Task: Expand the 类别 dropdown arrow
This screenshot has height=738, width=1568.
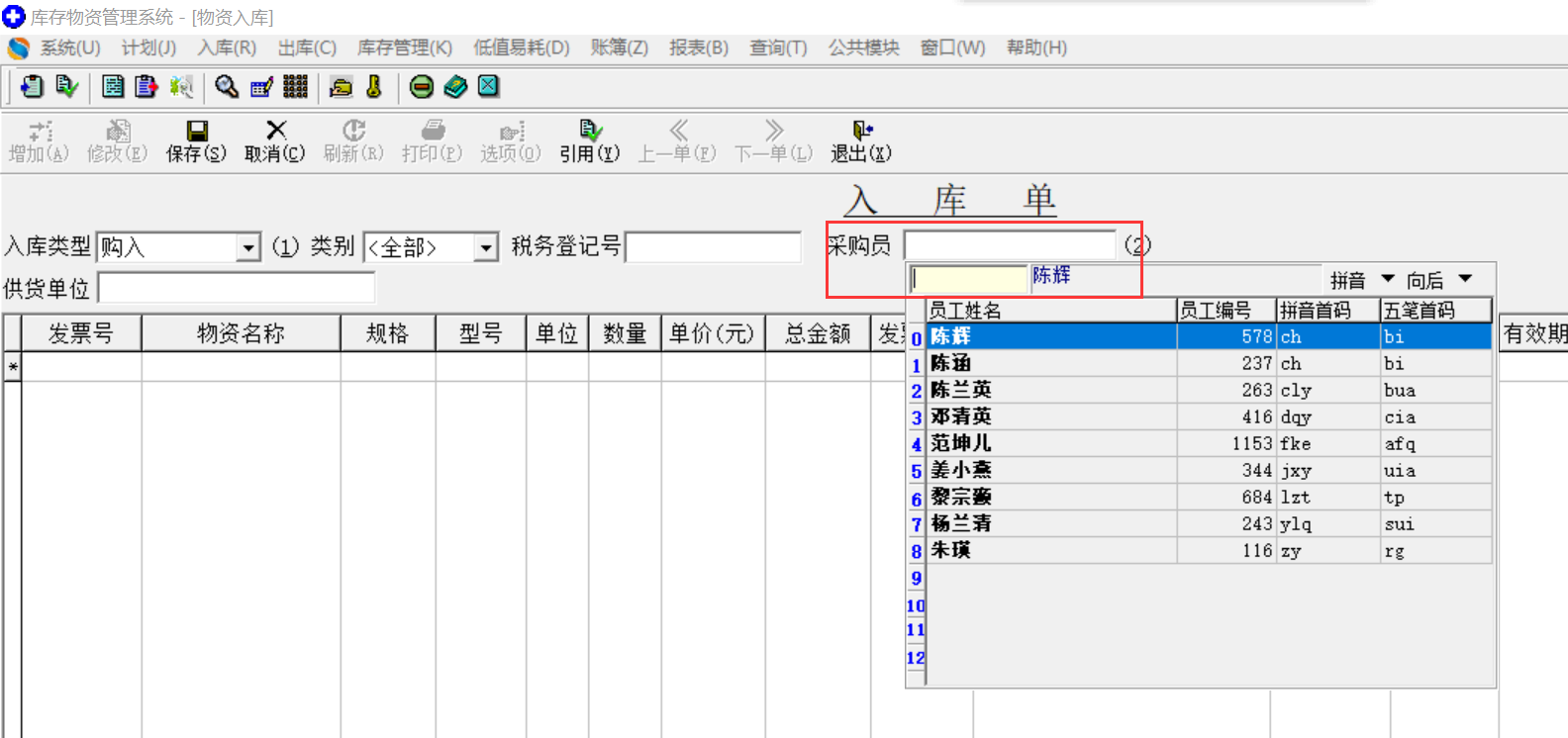Action: [x=485, y=246]
